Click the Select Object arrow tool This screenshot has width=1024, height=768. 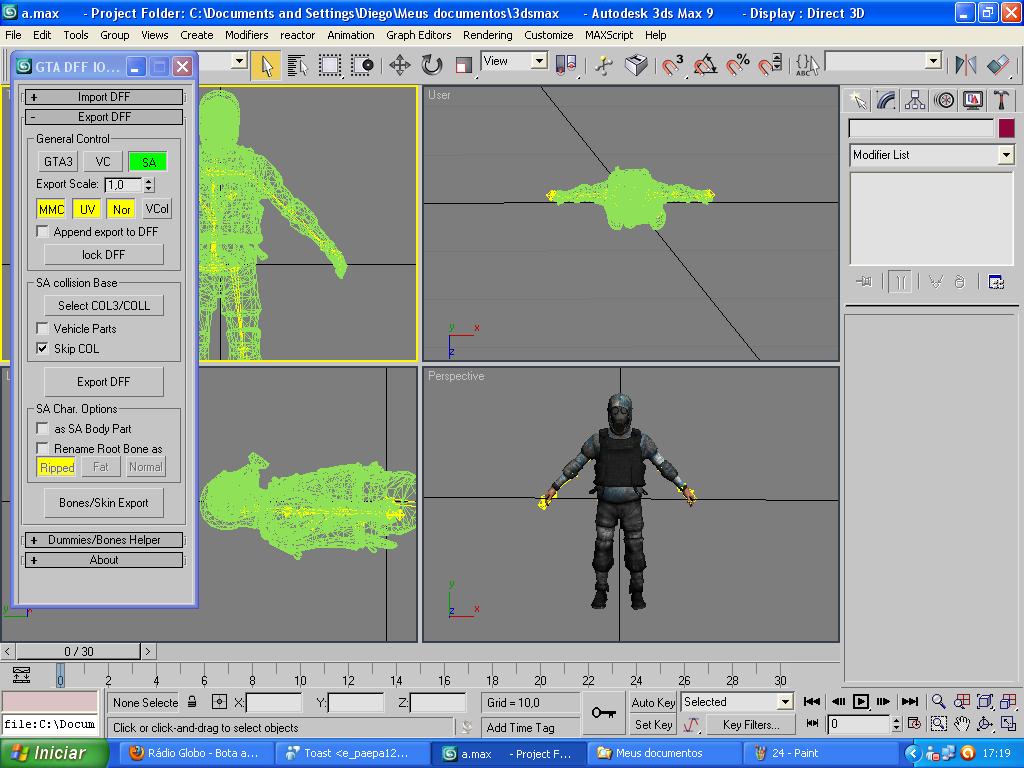point(266,66)
